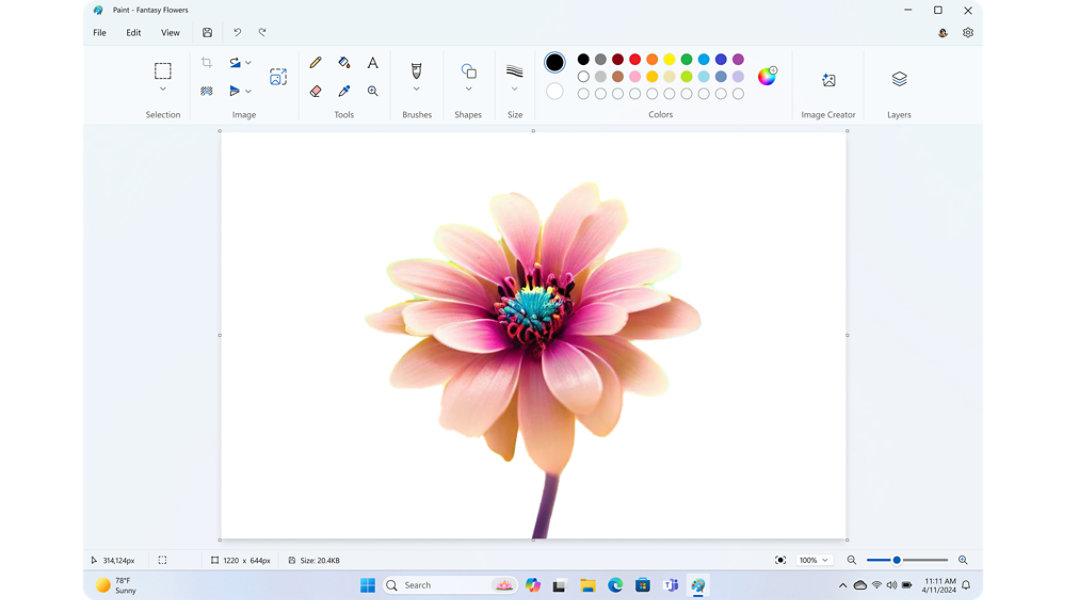Image resolution: width=1066 pixels, height=600 pixels.
Task: Open the weather widget showing 78°F Sunny
Action: (116, 585)
